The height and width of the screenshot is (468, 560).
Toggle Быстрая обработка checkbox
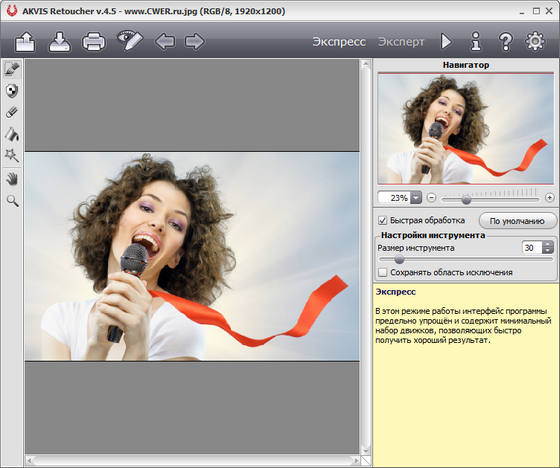pos(382,220)
